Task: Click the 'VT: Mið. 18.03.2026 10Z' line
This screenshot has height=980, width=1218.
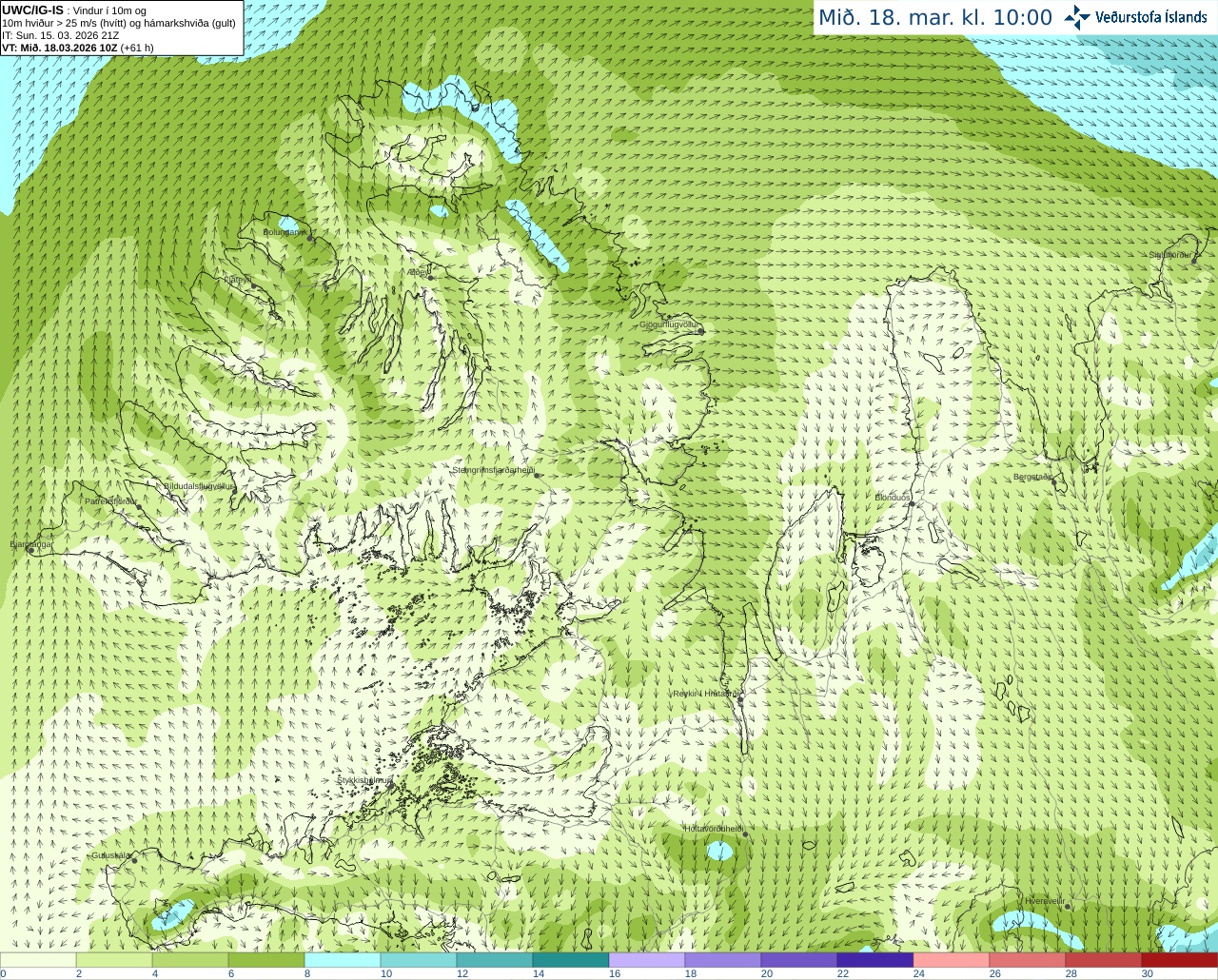Action: (59, 48)
